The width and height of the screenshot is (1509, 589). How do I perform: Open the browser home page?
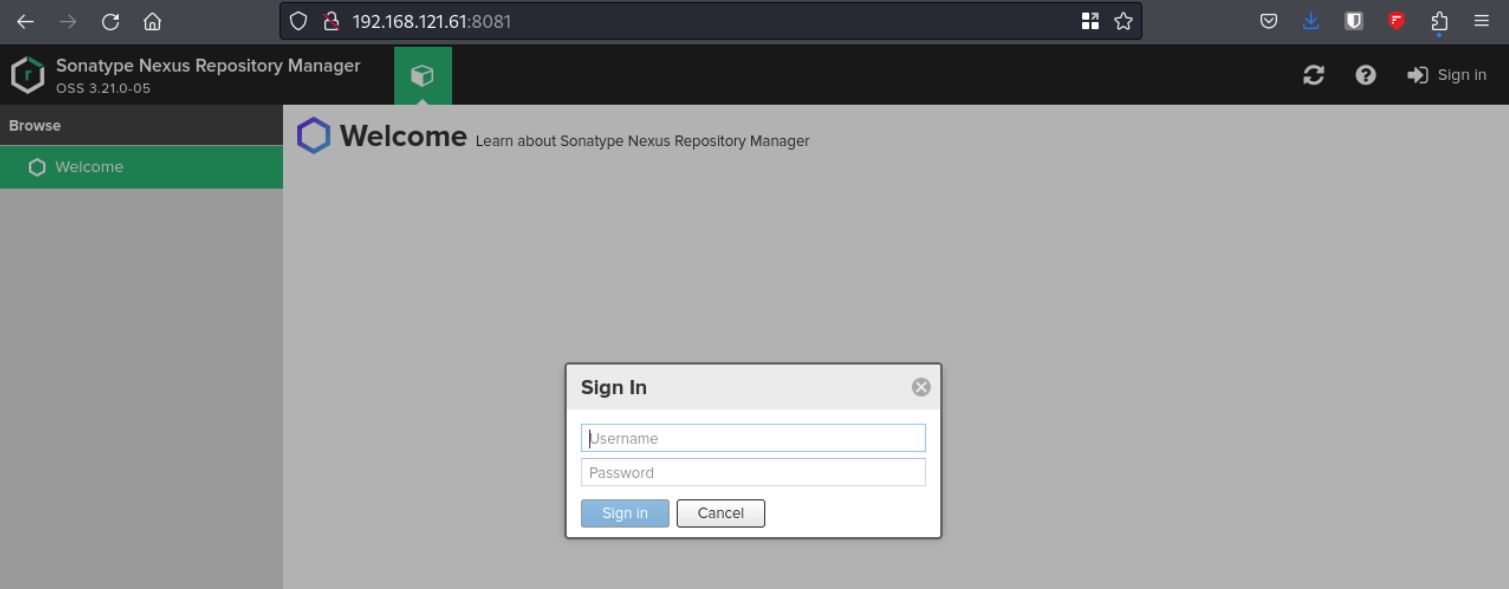[152, 21]
